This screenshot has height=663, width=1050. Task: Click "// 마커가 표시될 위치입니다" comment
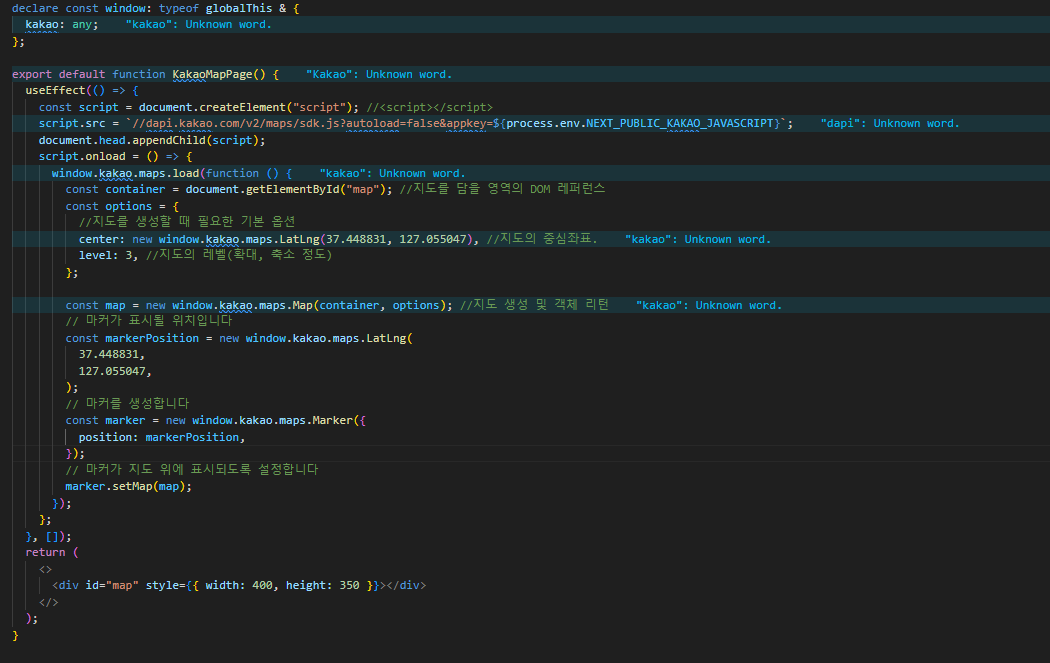click(x=149, y=321)
